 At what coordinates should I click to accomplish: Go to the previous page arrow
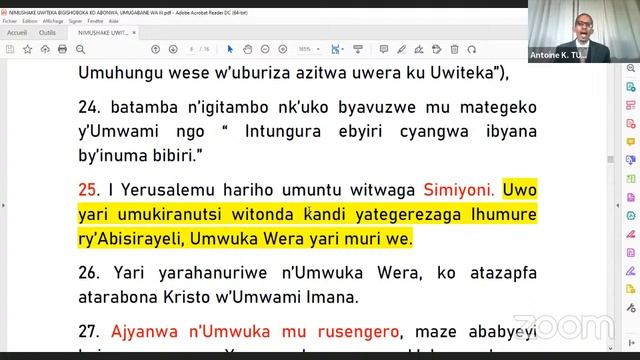pos(156,49)
